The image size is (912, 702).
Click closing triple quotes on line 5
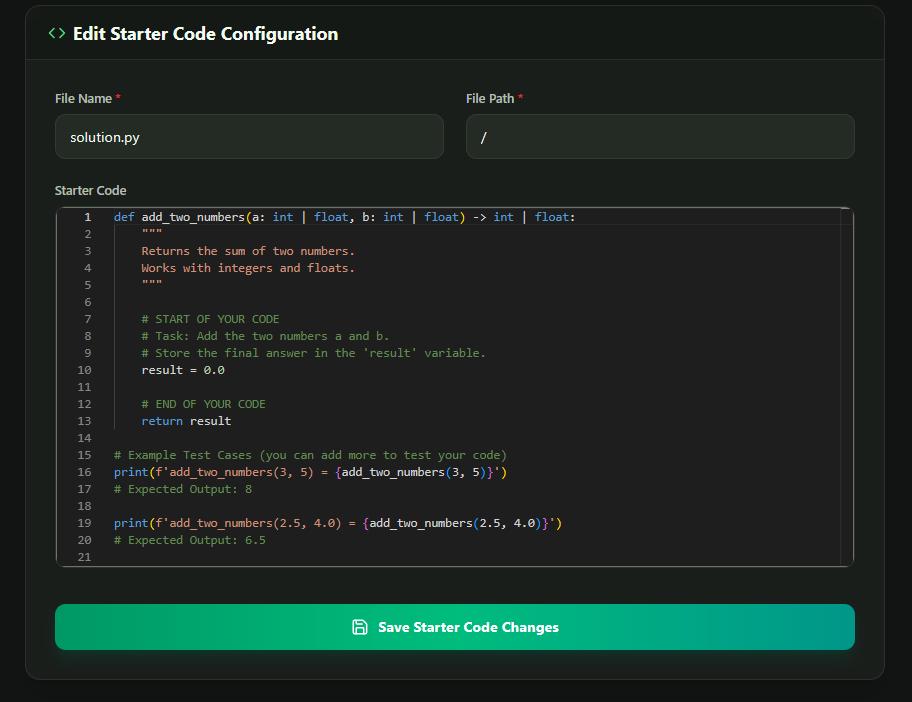coord(152,283)
